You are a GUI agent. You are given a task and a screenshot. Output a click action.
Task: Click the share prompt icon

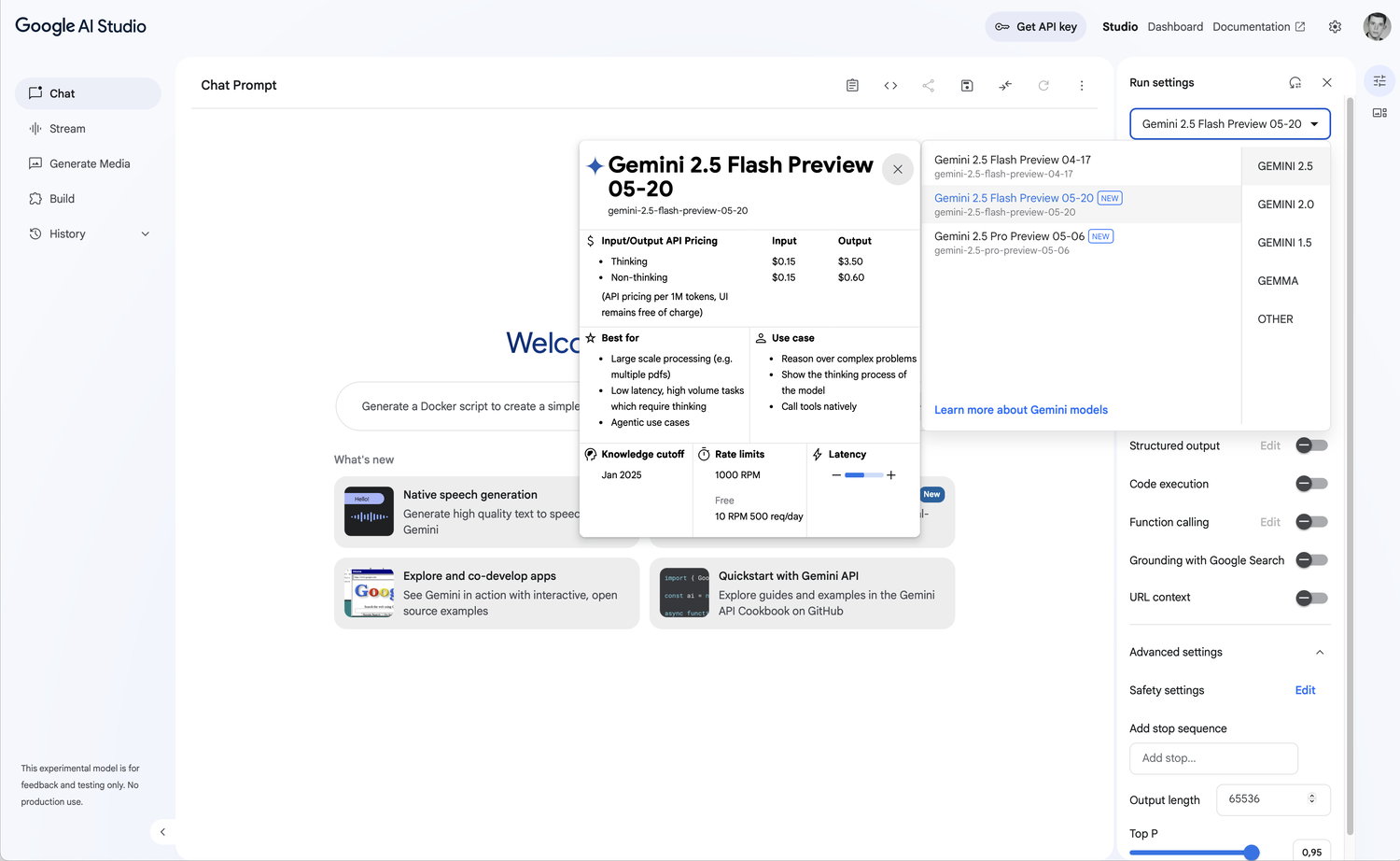(929, 85)
